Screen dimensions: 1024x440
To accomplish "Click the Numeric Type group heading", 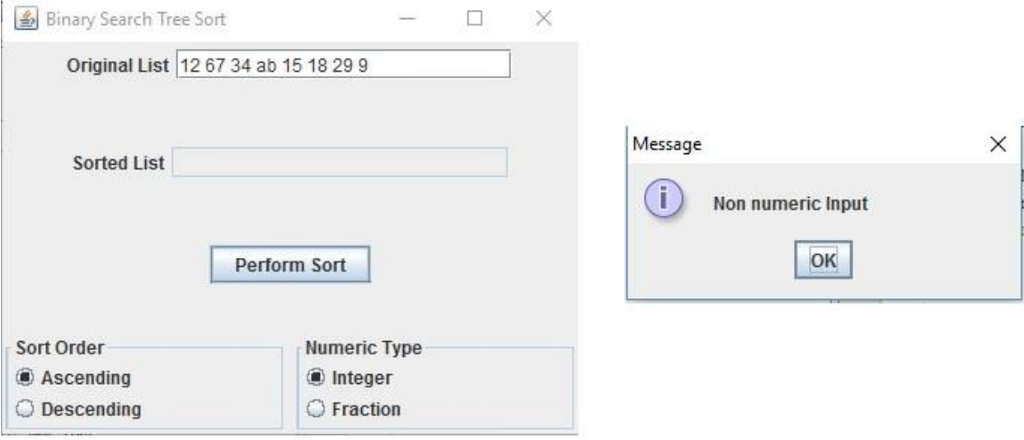I will click(363, 348).
